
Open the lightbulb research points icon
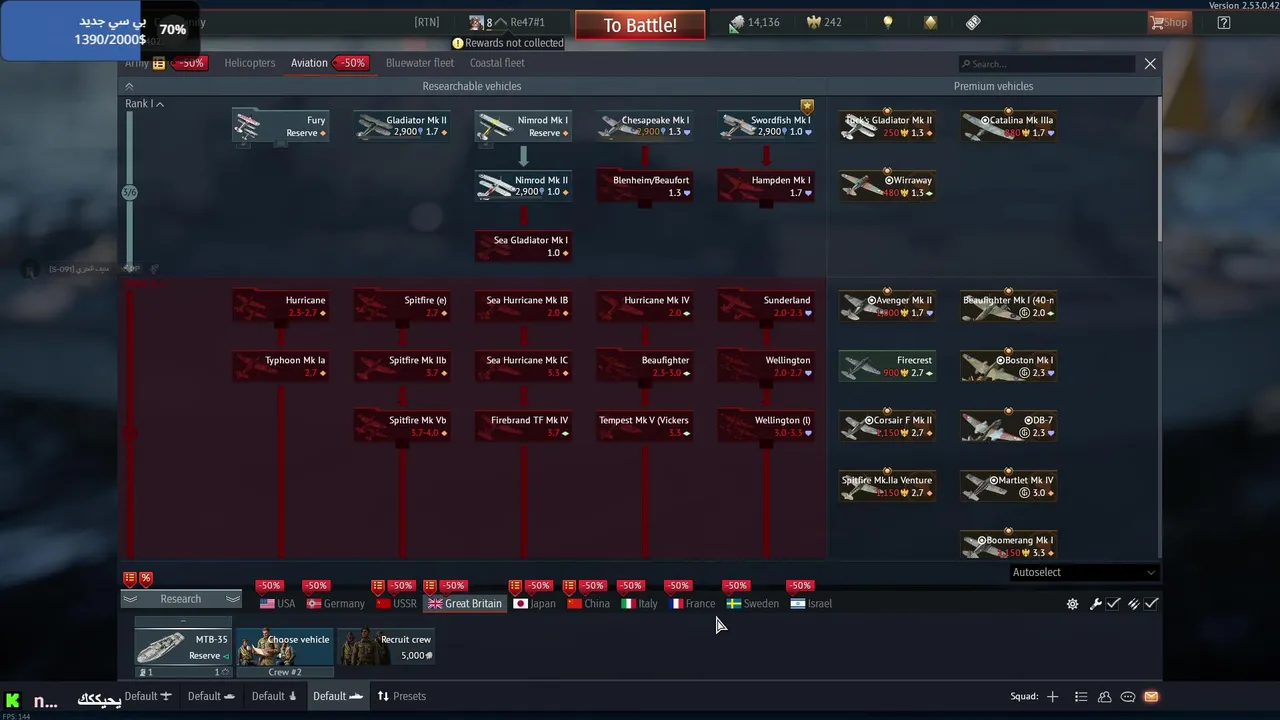[887, 22]
